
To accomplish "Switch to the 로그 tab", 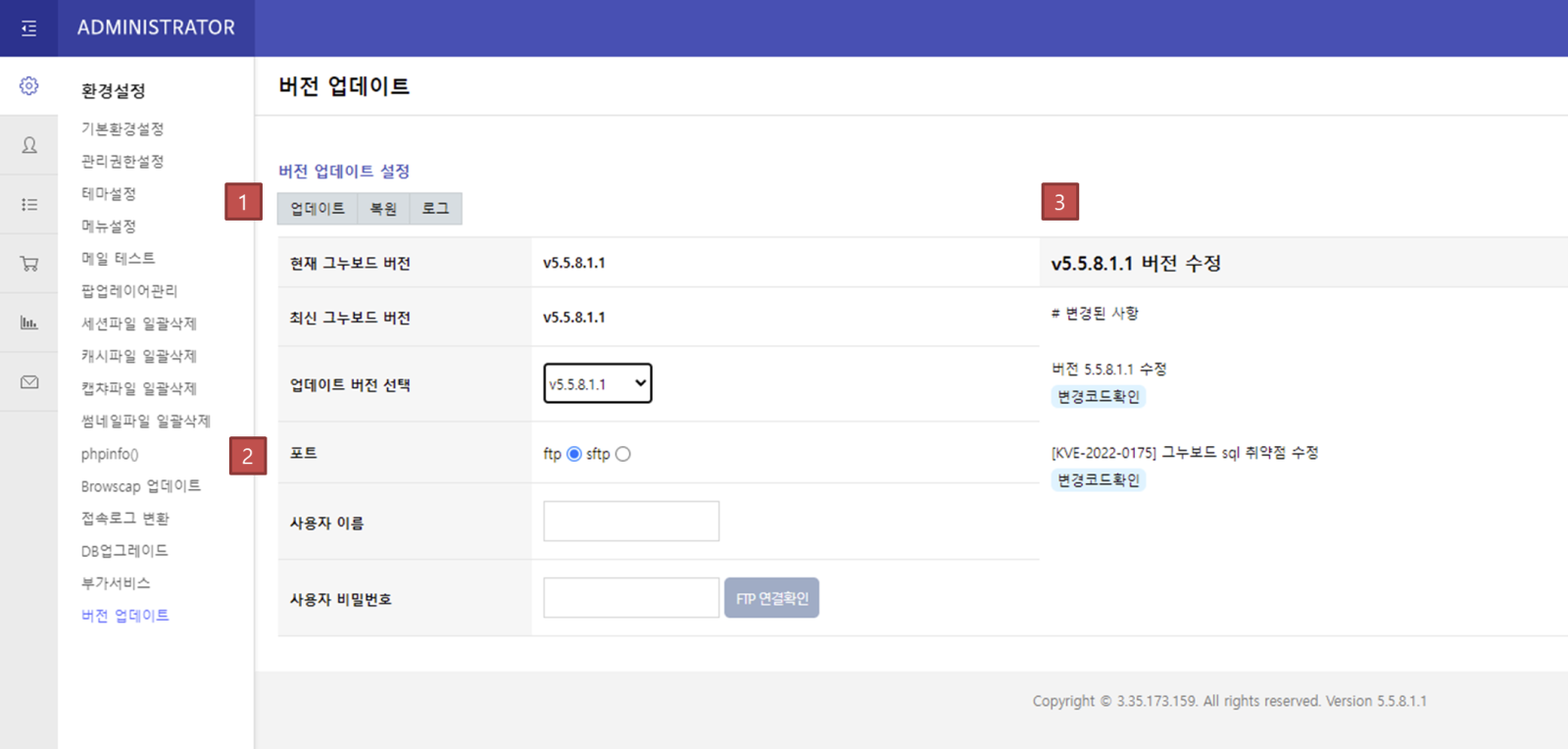I will (x=435, y=209).
